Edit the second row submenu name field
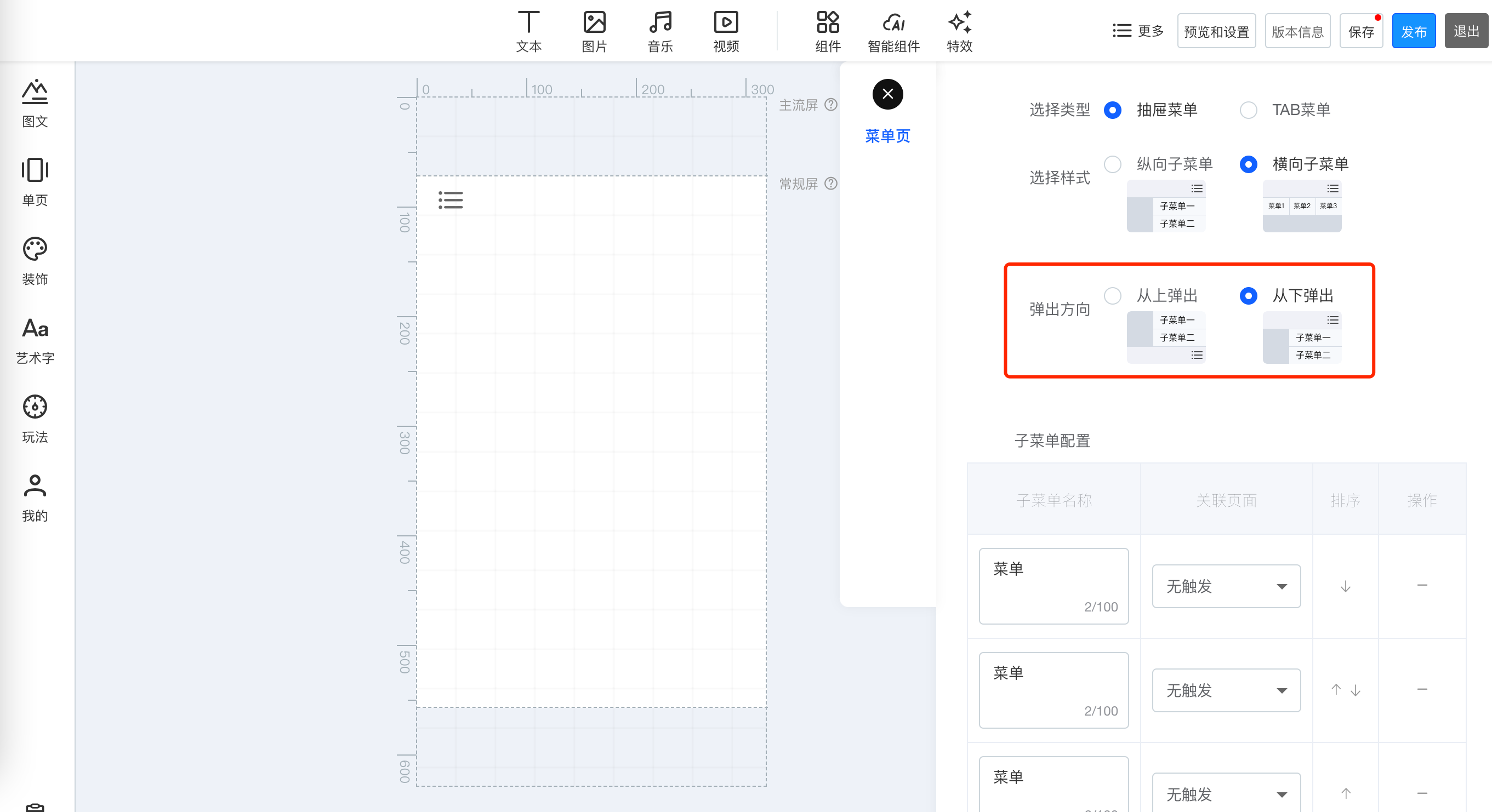The width and height of the screenshot is (1492, 812). click(1053, 690)
